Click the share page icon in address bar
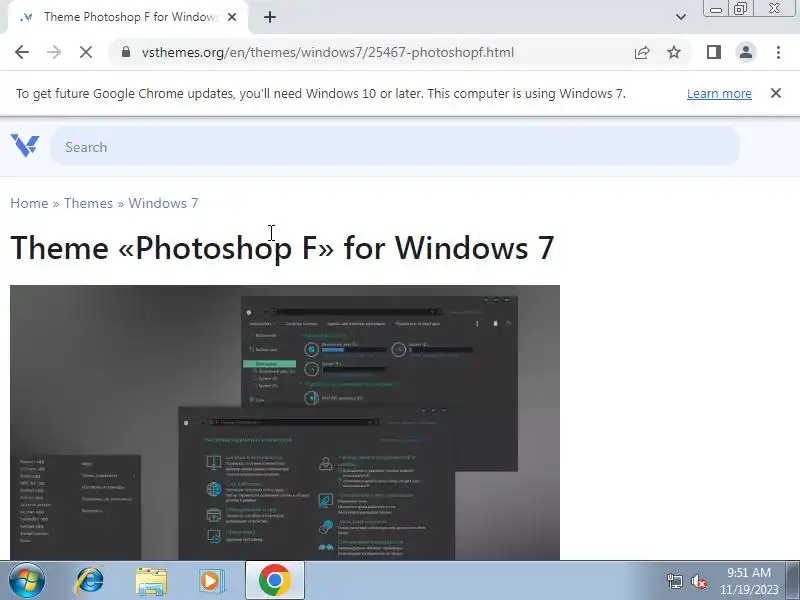This screenshot has height=600, width=800. coord(642,52)
